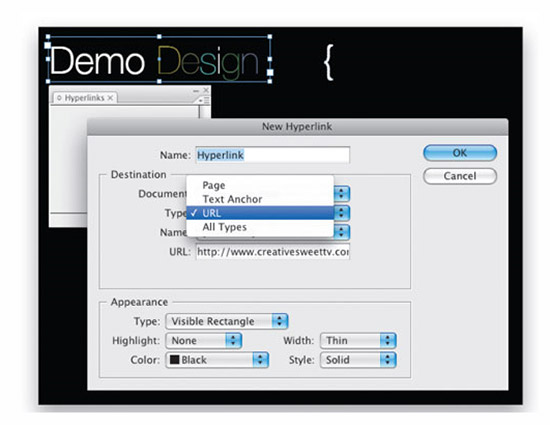The height and width of the screenshot is (425, 550).
Task: Click the Demo Design text frame
Action: tap(159, 59)
